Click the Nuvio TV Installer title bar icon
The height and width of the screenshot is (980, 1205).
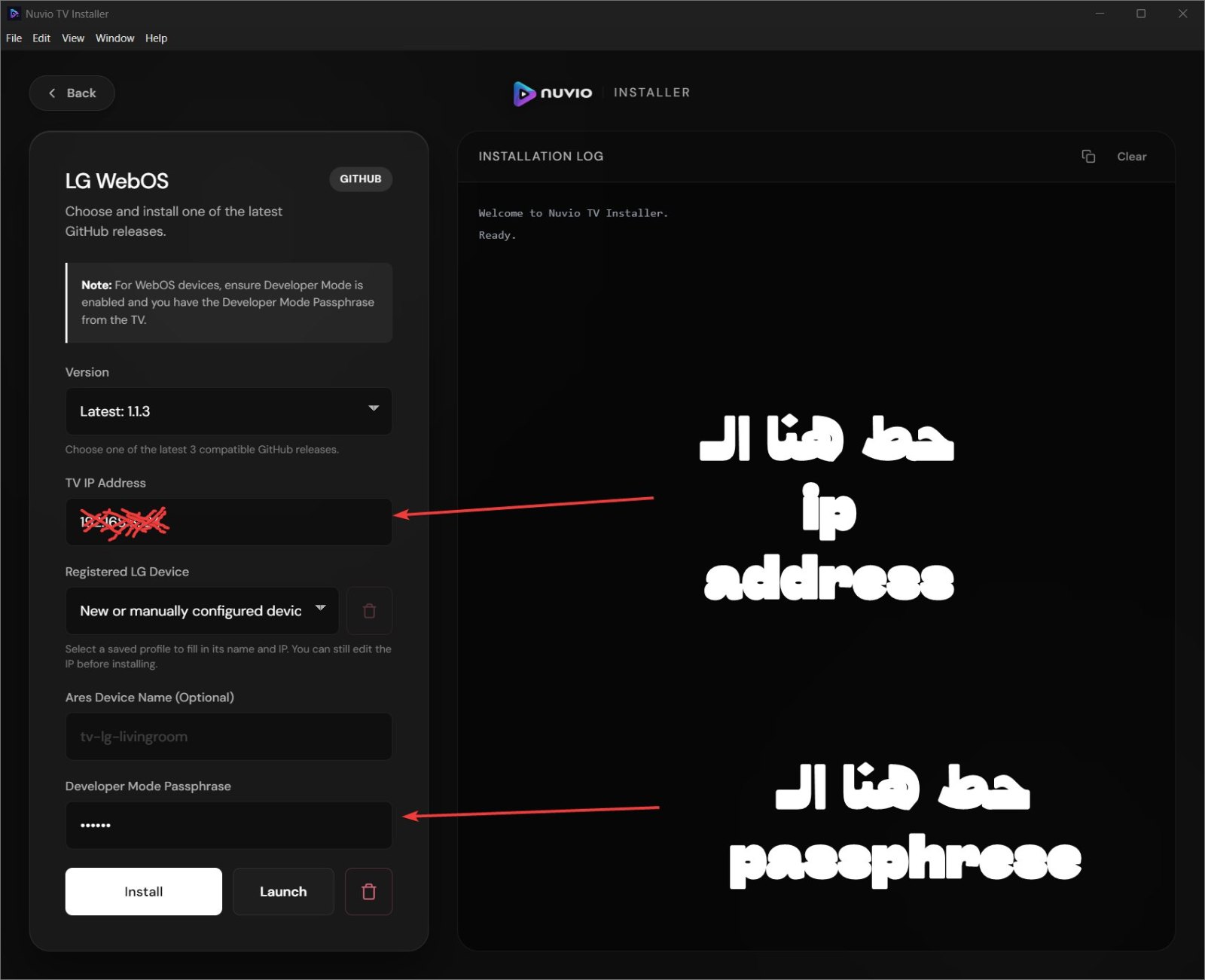pyautogui.click(x=14, y=14)
